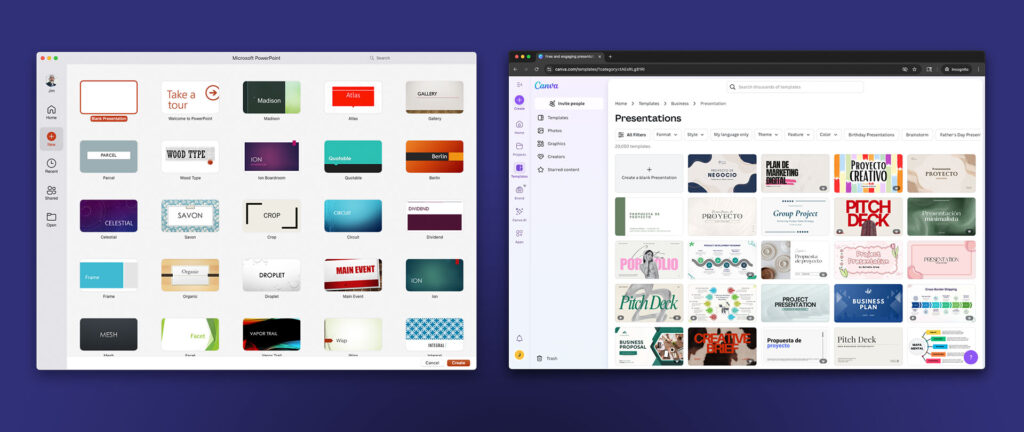Click the Canva logo

[546, 85]
